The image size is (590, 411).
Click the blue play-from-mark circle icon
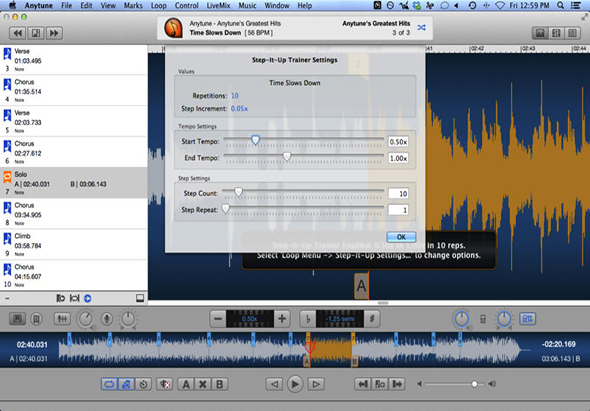(87, 298)
